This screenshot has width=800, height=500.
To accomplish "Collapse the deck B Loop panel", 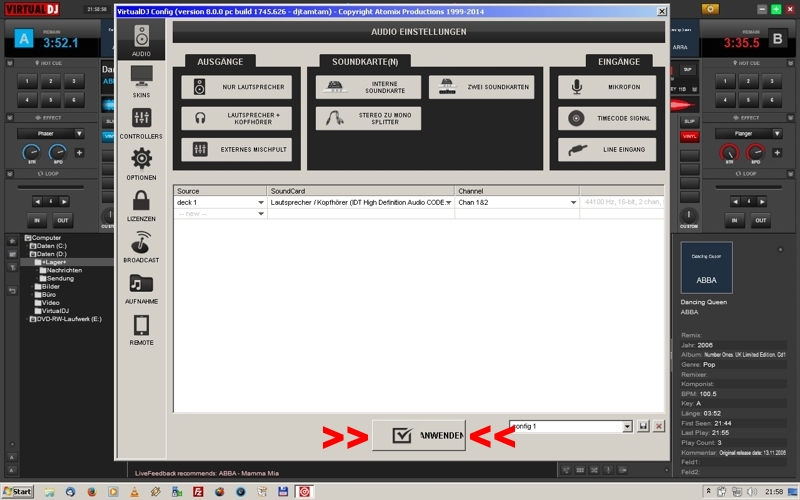I will point(790,174).
